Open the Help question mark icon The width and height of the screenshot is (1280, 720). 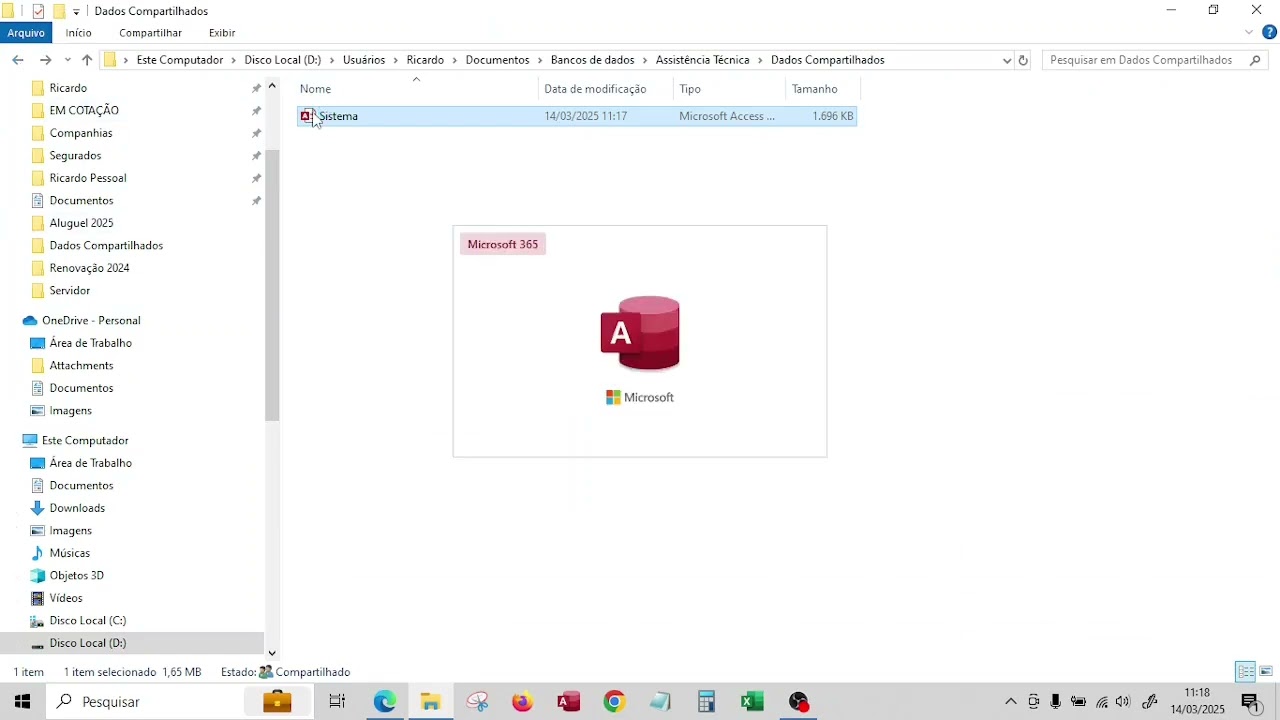coord(1270,33)
